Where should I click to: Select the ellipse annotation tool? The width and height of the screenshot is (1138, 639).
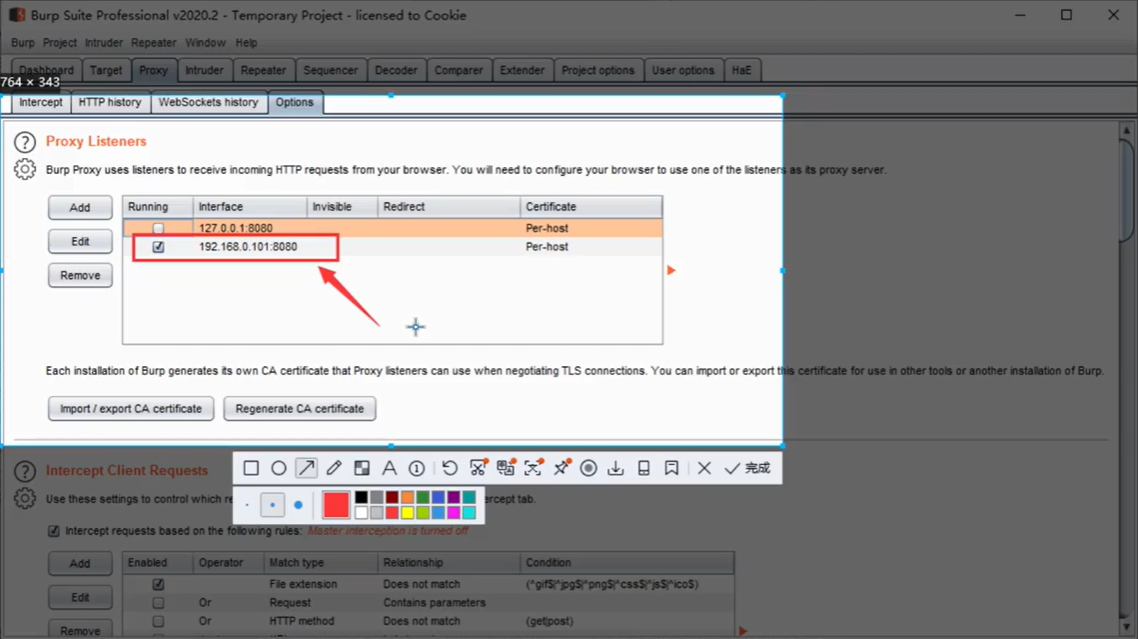(279, 468)
